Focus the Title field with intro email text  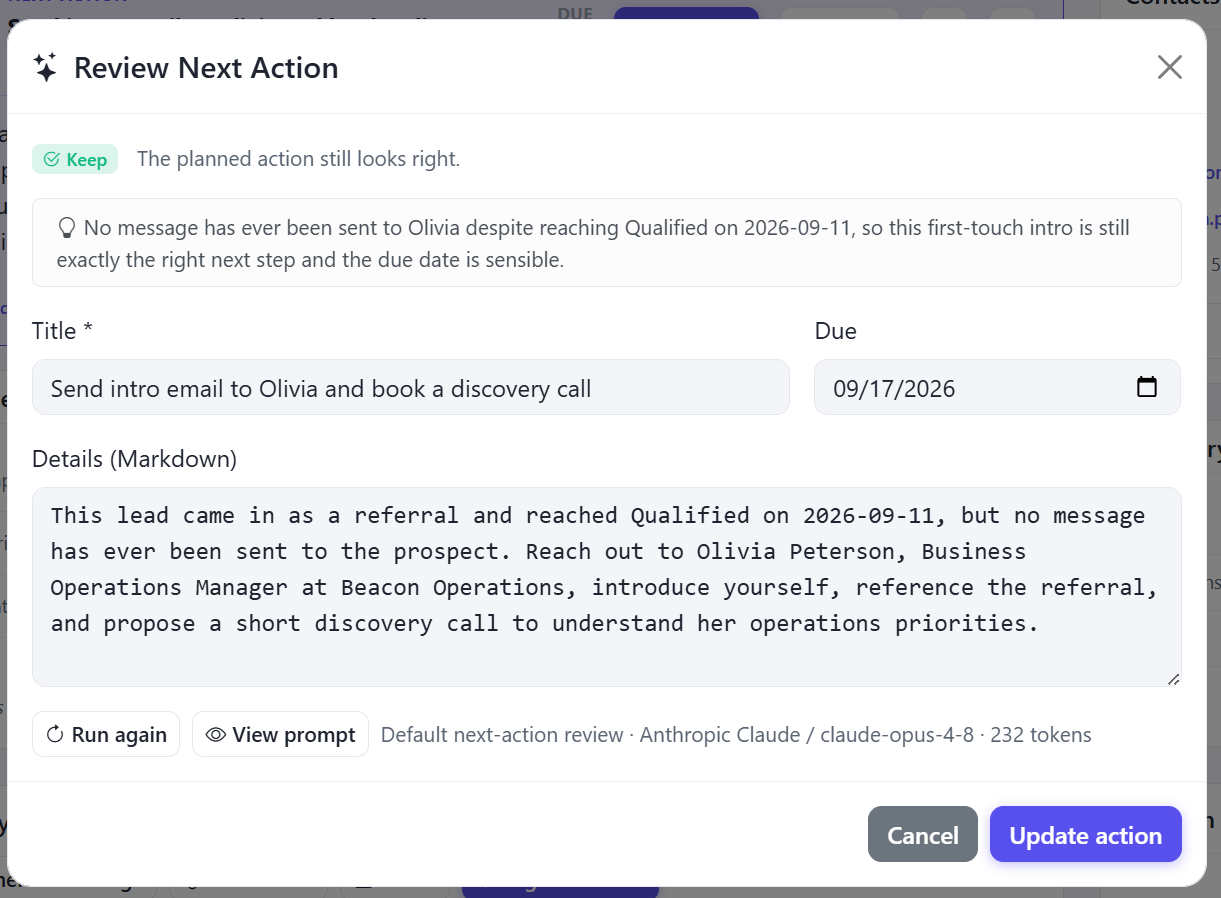(411, 387)
